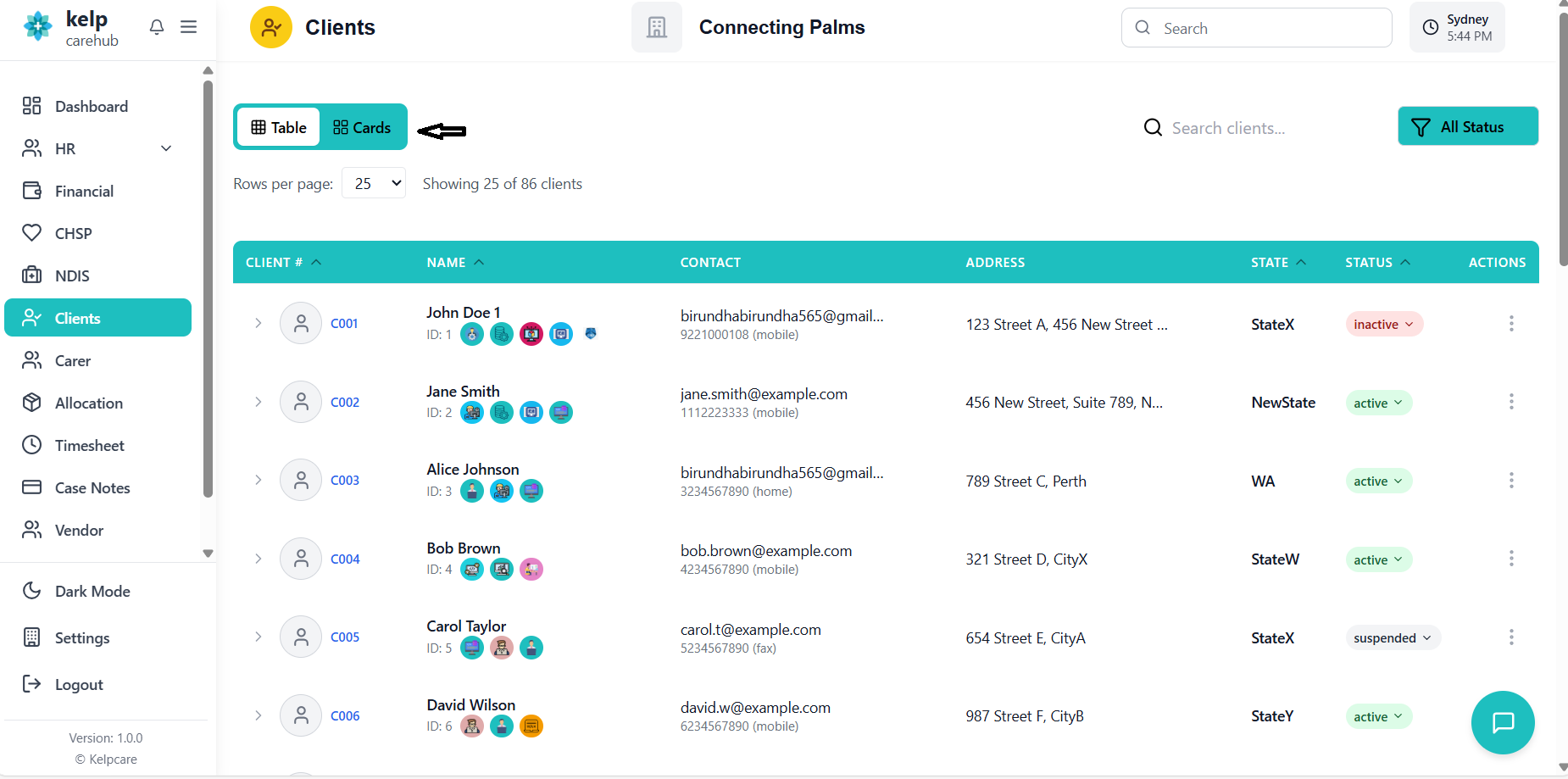Click the All Status filter button

1467,126
